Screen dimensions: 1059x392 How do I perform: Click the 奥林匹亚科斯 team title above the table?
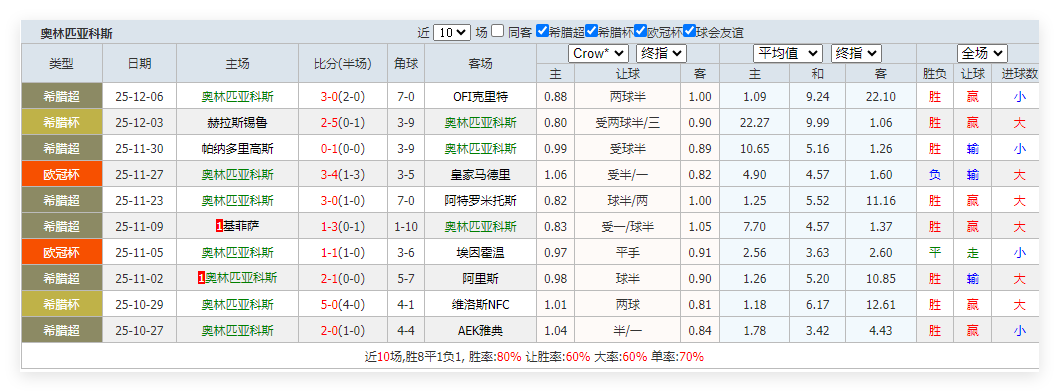76,33
